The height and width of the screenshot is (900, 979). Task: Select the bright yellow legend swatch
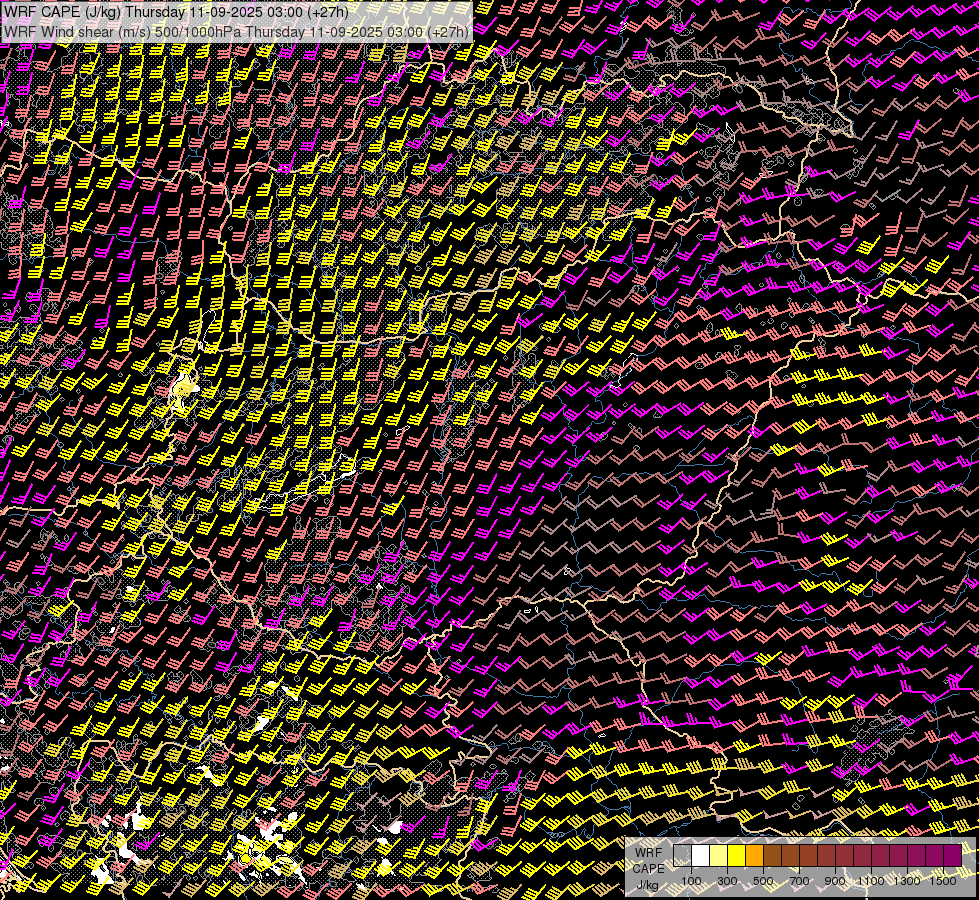click(x=736, y=855)
